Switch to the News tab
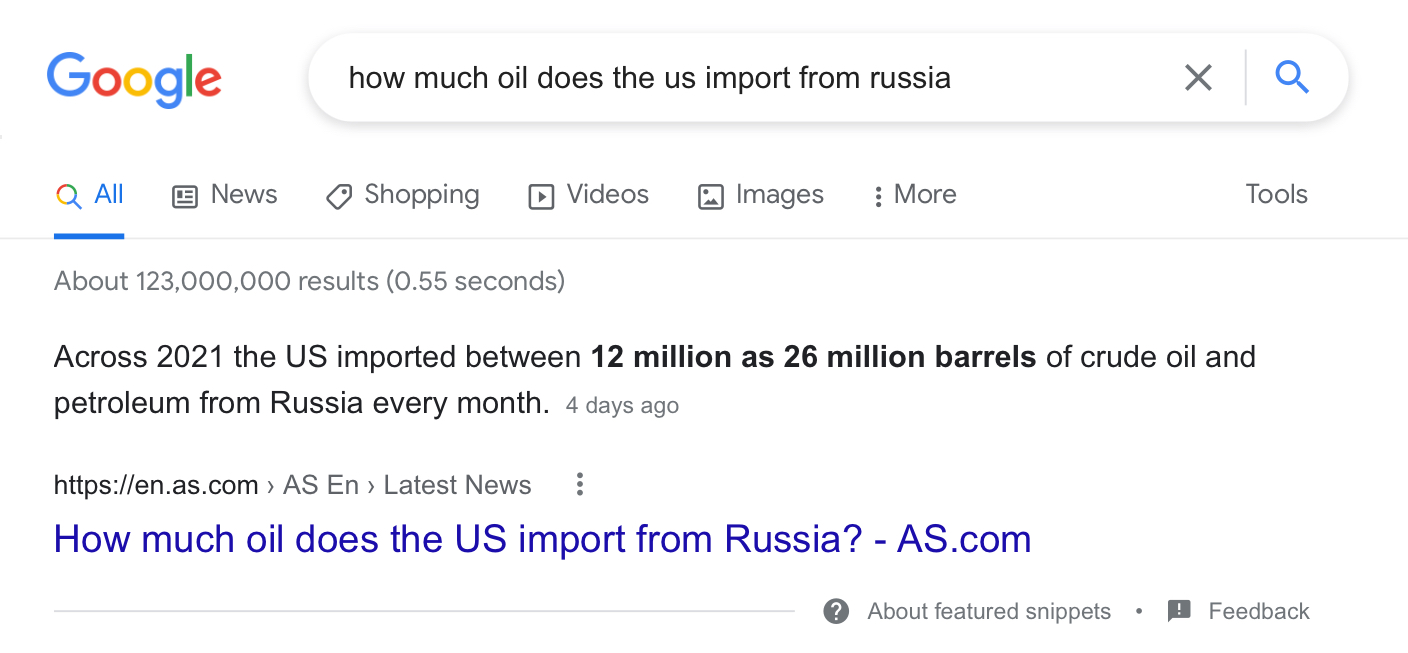The height and width of the screenshot is (653, 1408). [225, 195]
